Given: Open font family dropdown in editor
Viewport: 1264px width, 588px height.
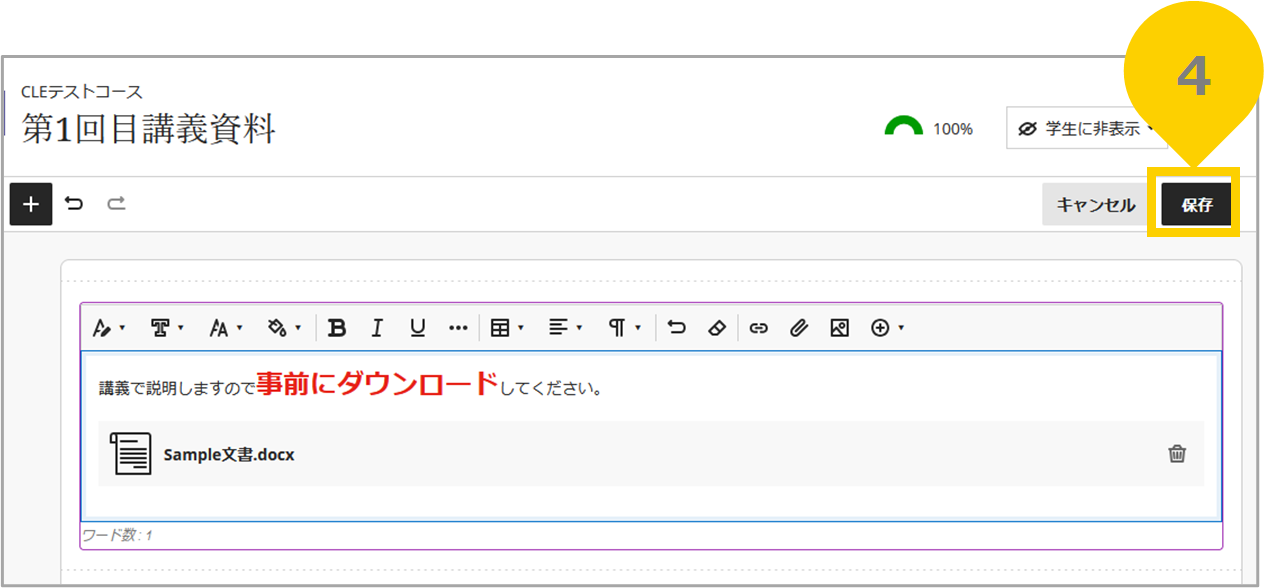Looking at the screenshot, I should [167, 328].
